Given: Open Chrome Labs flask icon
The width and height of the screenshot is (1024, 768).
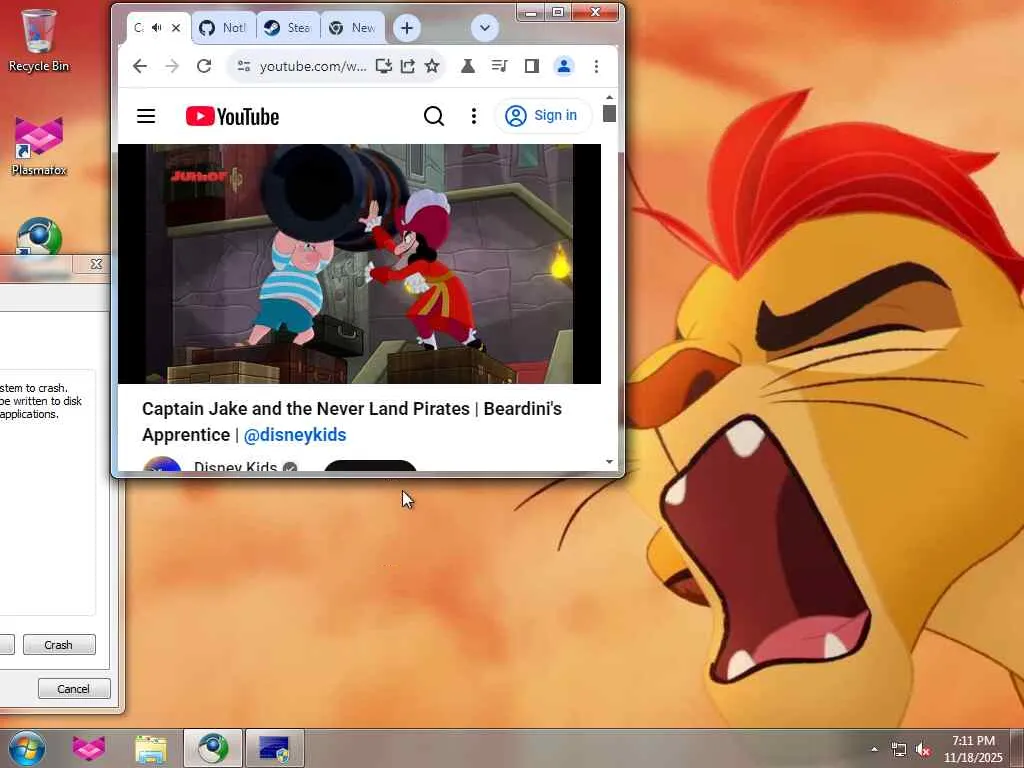Looking at the screenshot, I should click(468, 66).
